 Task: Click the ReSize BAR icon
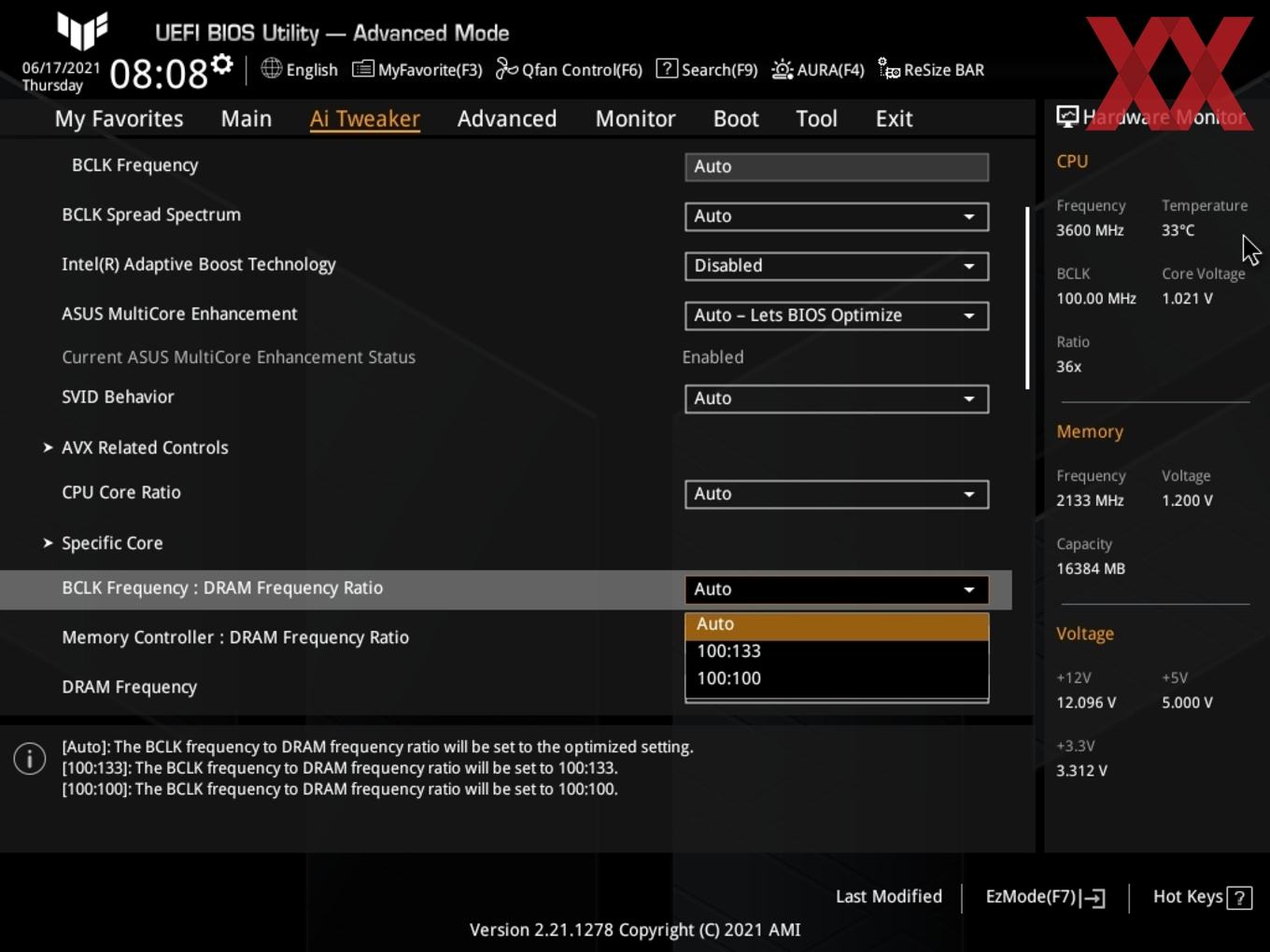click(x=889, y=69)
